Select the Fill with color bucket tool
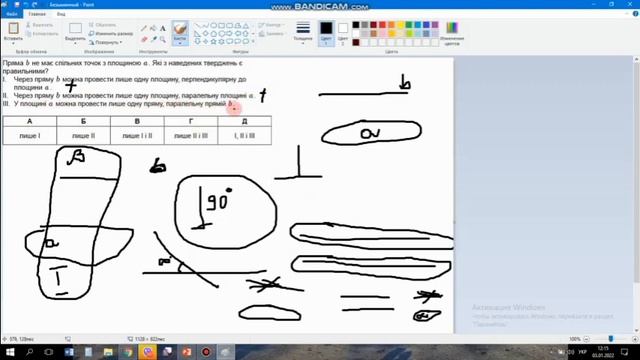 [x=153, y=29]
